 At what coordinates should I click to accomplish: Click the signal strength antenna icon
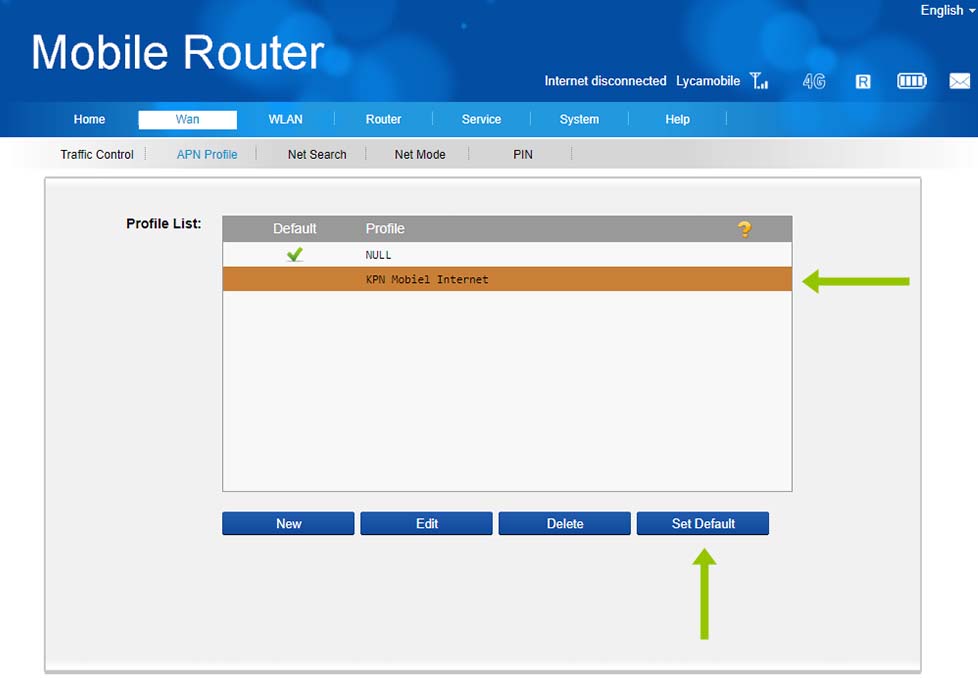[759, 81]
